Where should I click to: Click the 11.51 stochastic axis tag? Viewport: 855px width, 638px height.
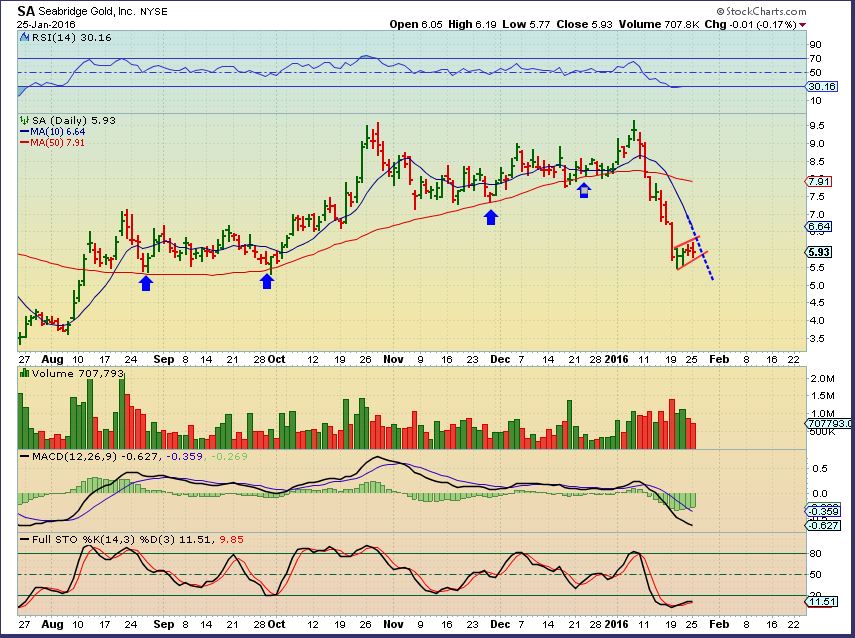pos(821,601)
